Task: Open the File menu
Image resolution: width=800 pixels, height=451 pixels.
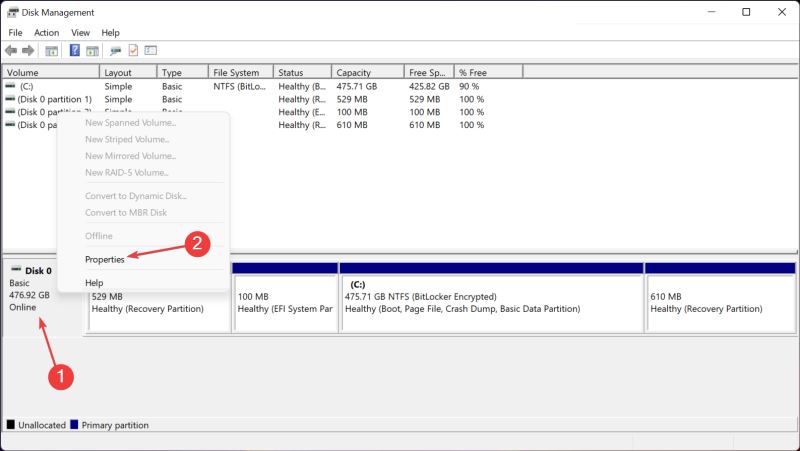Action: (x=16, y=32)
